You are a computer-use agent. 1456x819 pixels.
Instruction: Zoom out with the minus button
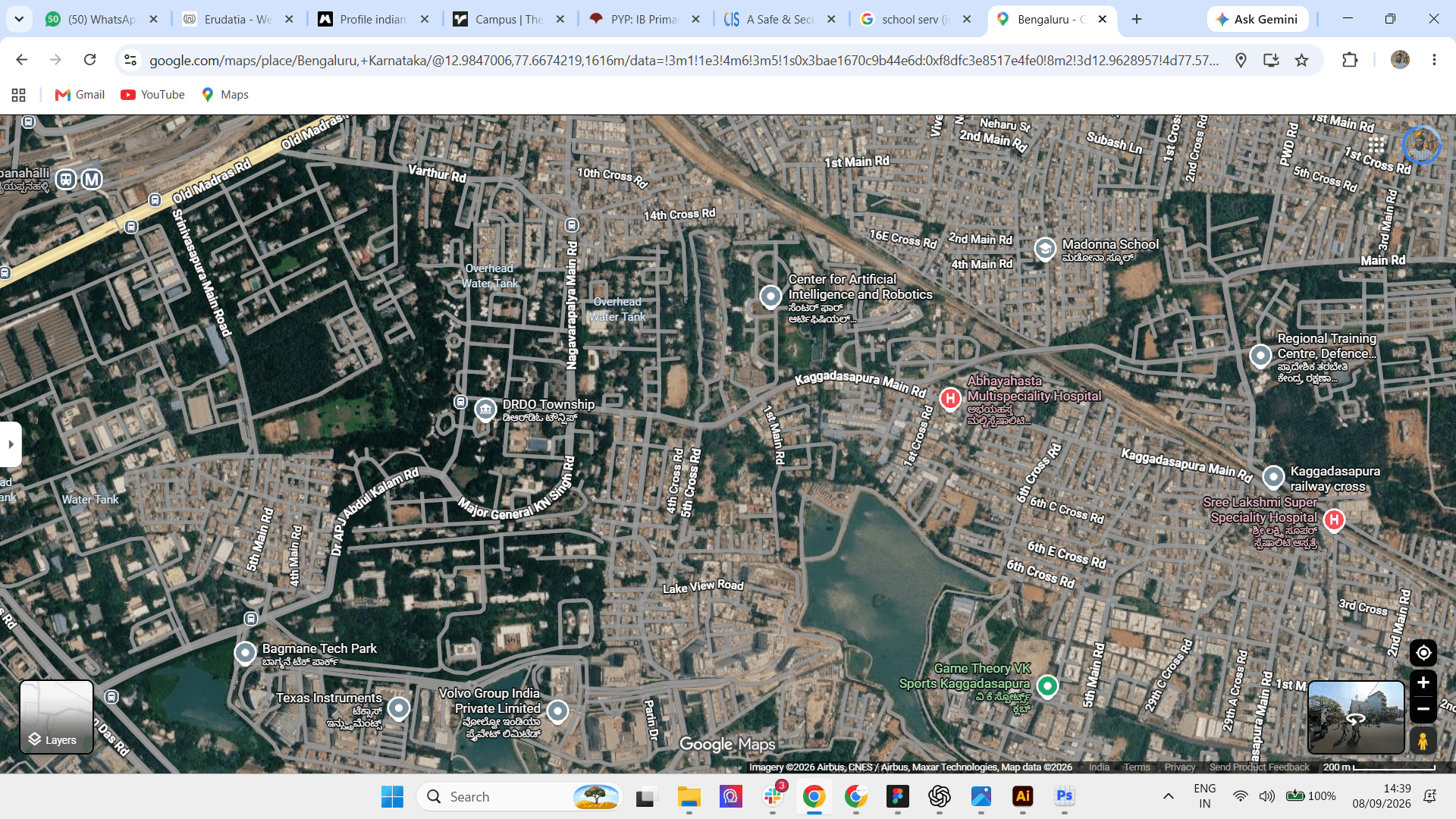pyautogui.click(x=1423, y=710)
